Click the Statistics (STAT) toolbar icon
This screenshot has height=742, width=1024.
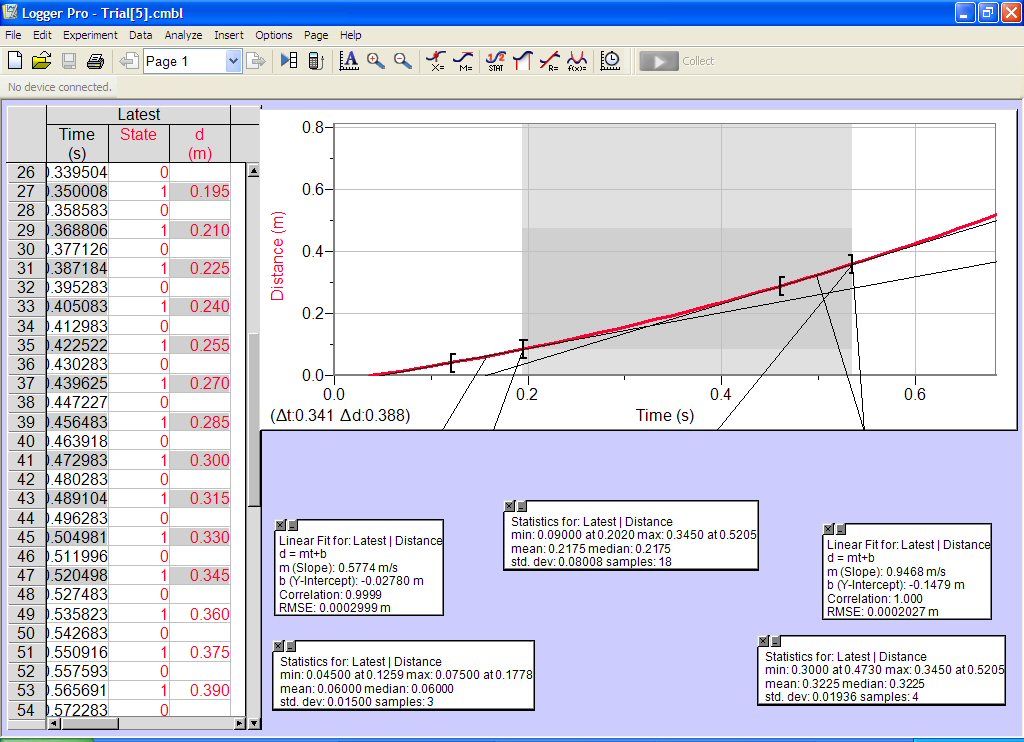(495, 61)
